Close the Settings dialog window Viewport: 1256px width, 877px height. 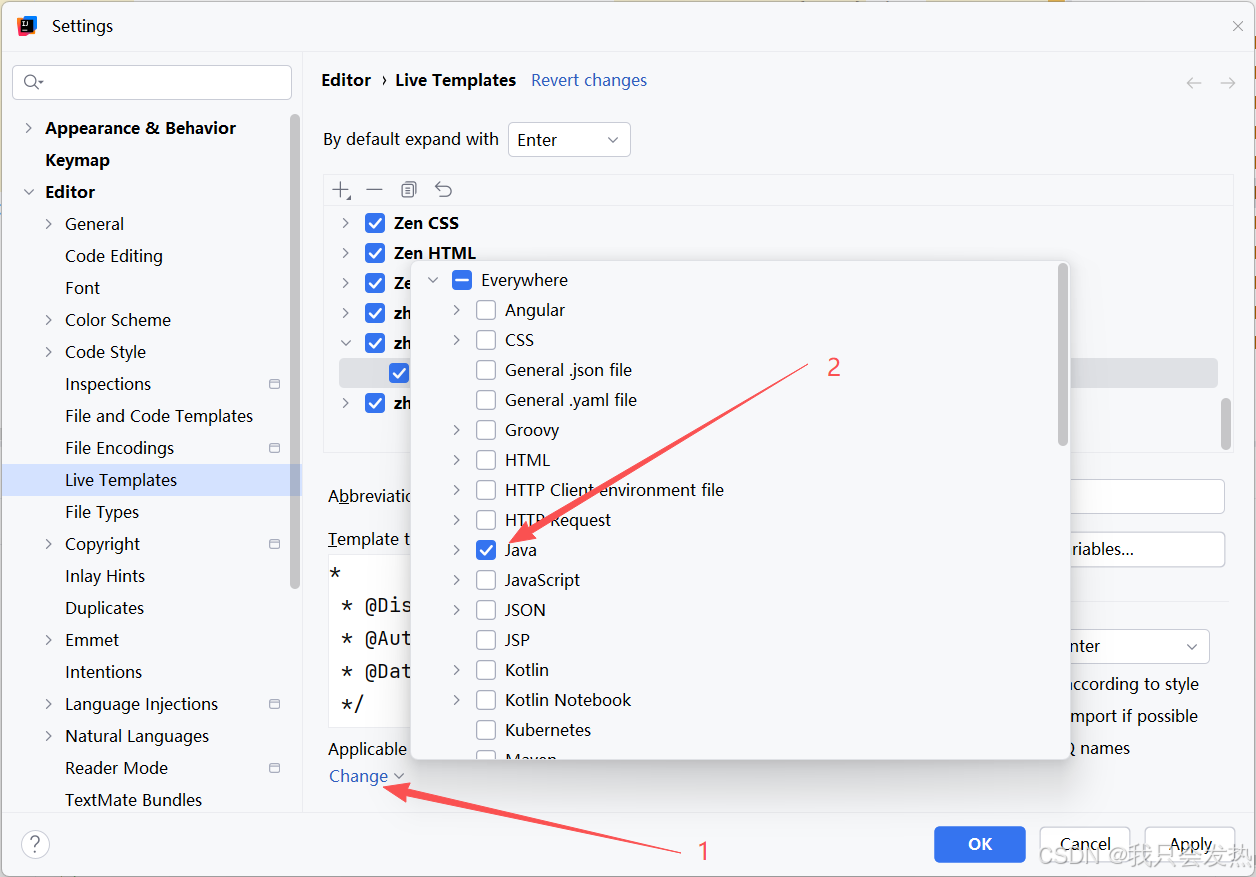click(1238, 26)
